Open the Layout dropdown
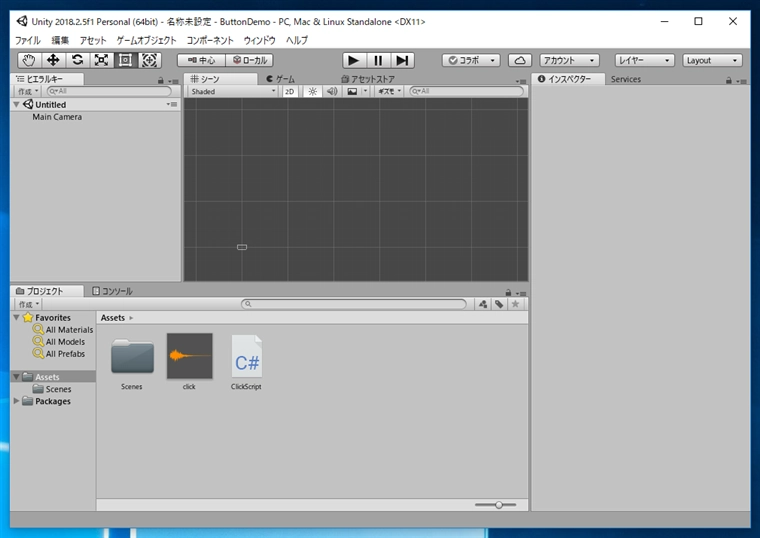The width and height of the screenshot is (760, 538). (x=712, y=60)
